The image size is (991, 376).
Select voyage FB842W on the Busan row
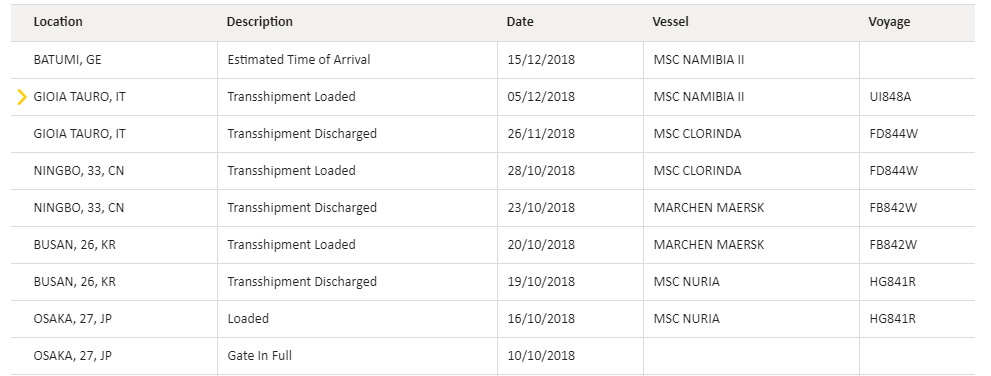(893, 245)
